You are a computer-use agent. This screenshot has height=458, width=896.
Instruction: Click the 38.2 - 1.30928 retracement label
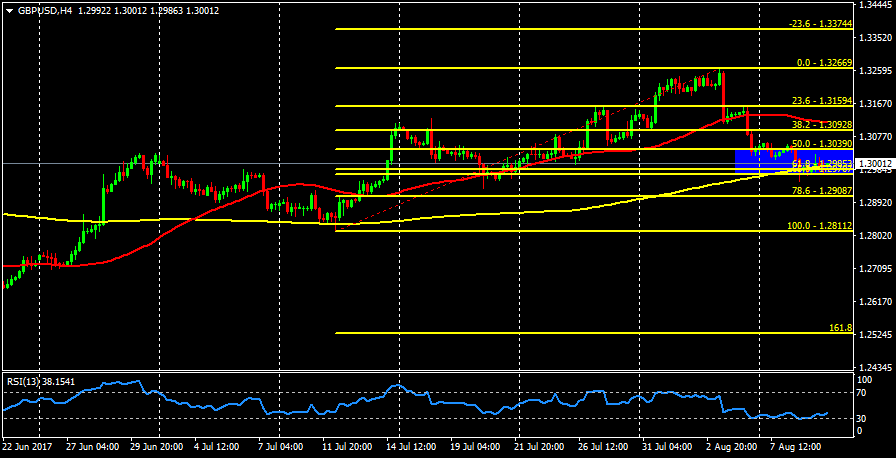(820, 125)
